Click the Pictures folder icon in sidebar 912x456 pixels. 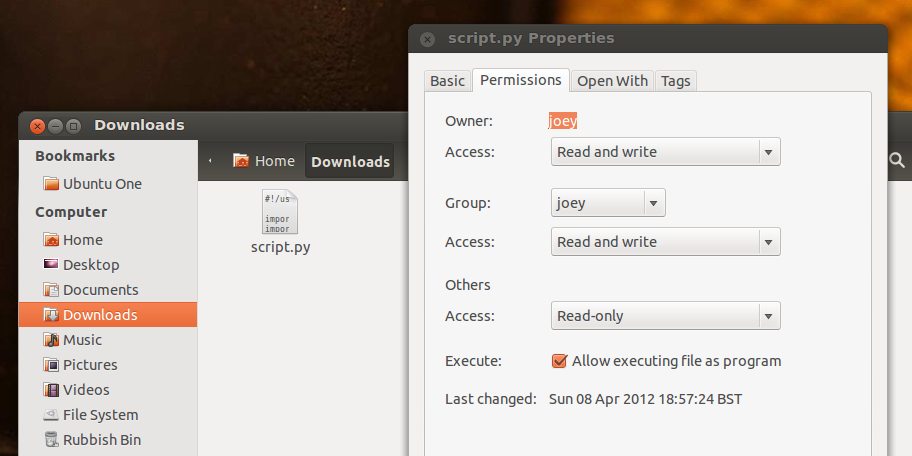coord(51,365)
